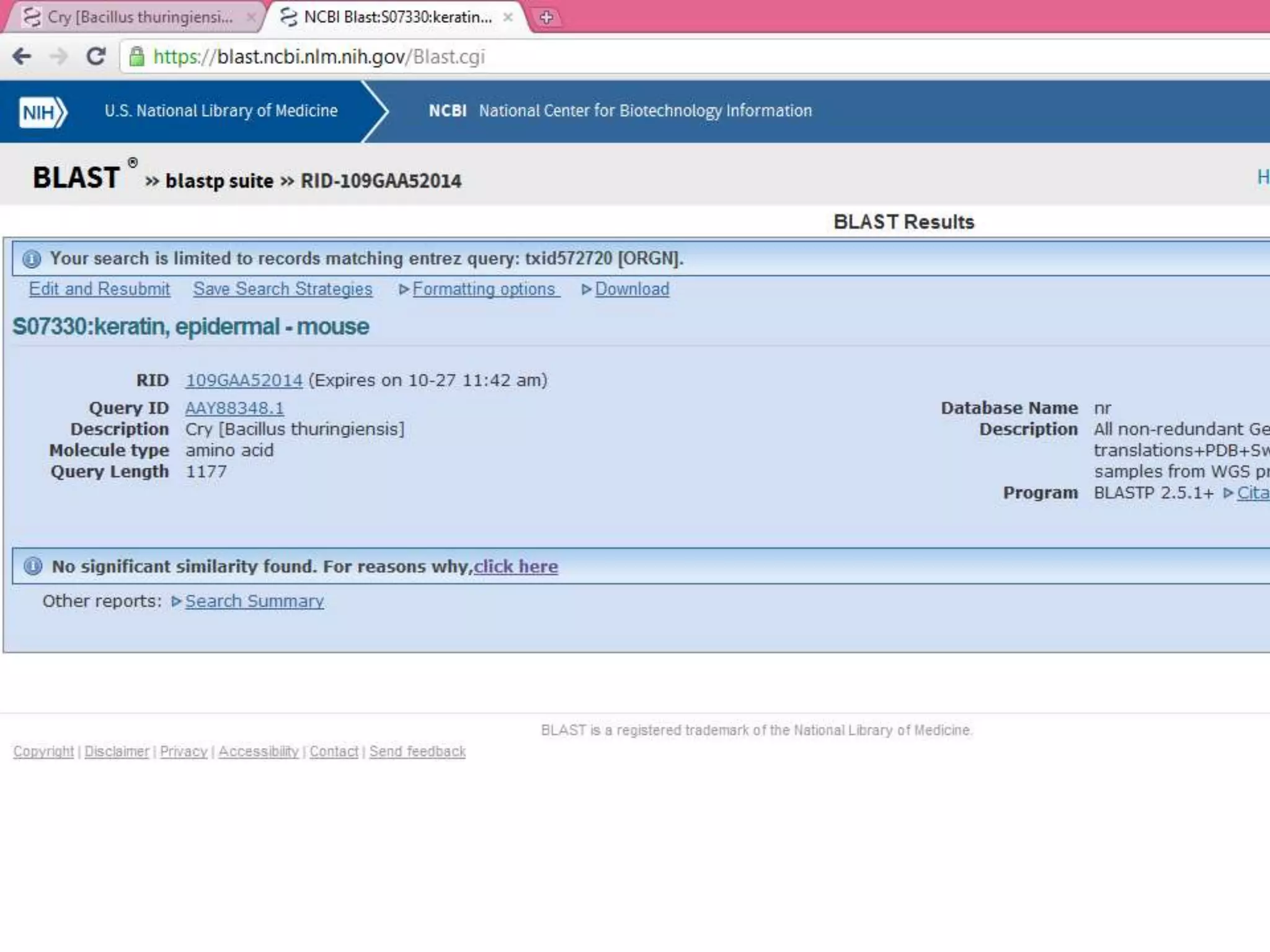Click Save Search Strategies link
The image size is (1270, 952).
(282, 289)
